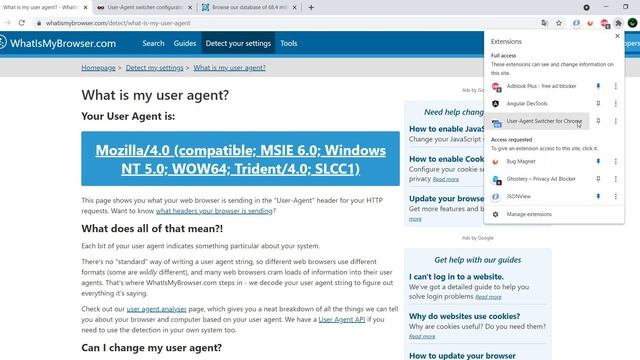The width and height of the screenshot is (640, 360).
Task: Pin User-Agent Switcher to toolbar
Action: pos(598,121)
